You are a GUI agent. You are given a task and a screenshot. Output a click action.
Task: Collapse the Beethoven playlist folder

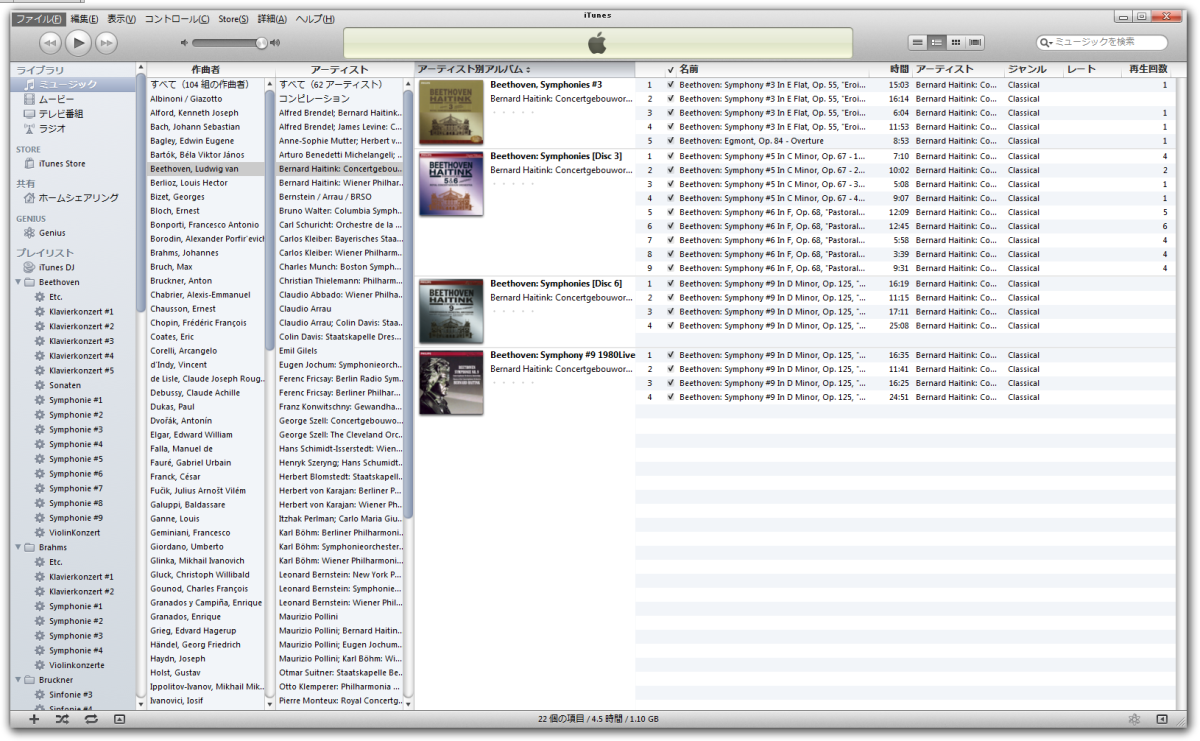click(x=18, y=283)
